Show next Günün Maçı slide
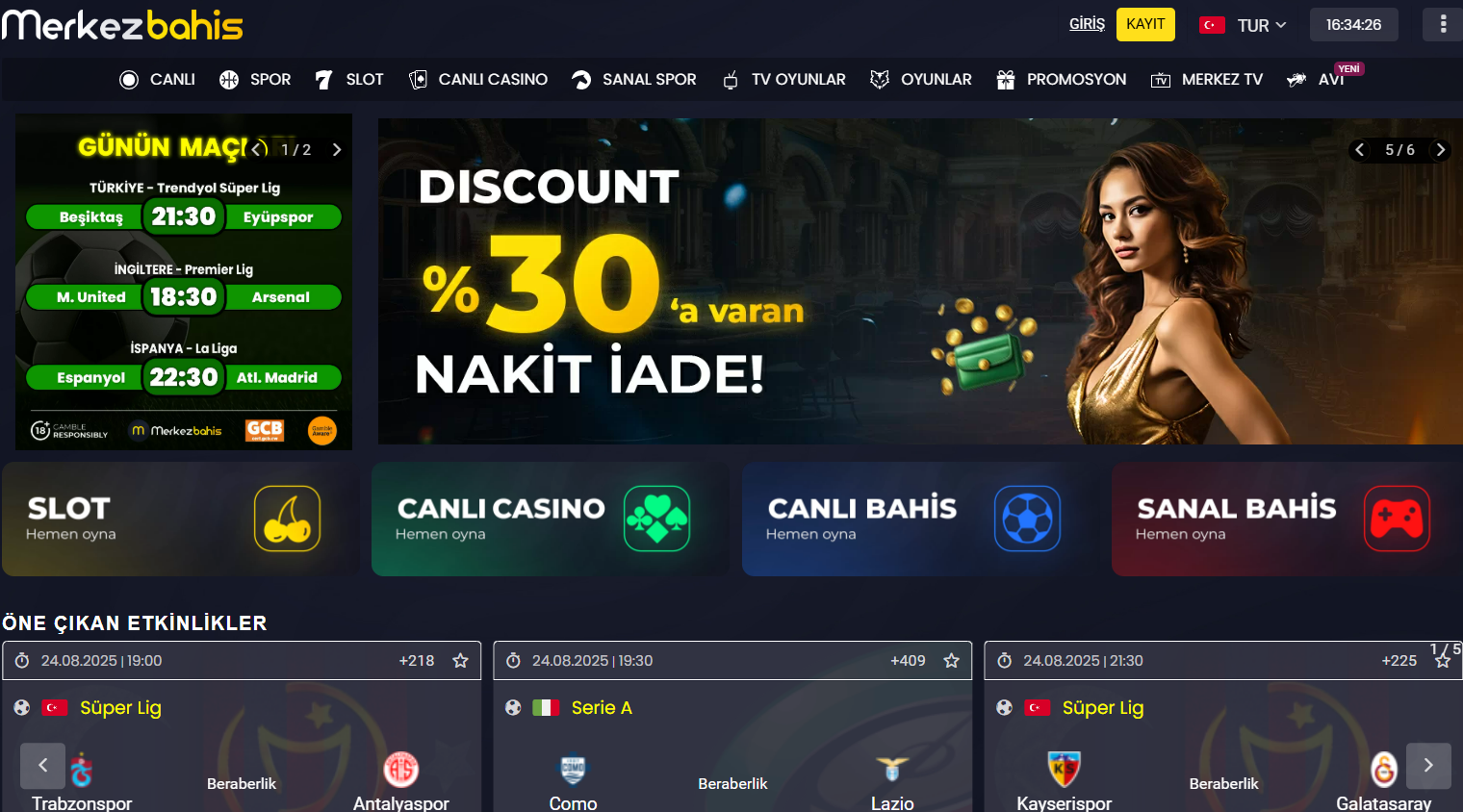 pyautogui.click(x=337, y=149)
